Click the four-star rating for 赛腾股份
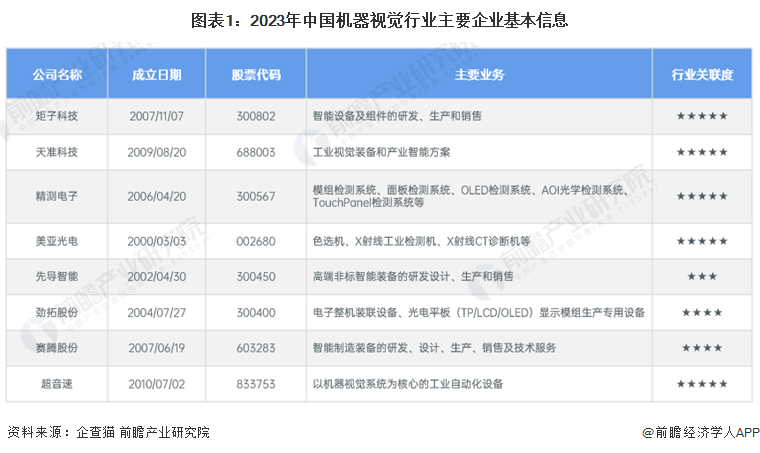Image resolution: width=760 pixels, height=453 pixels. 702,348
